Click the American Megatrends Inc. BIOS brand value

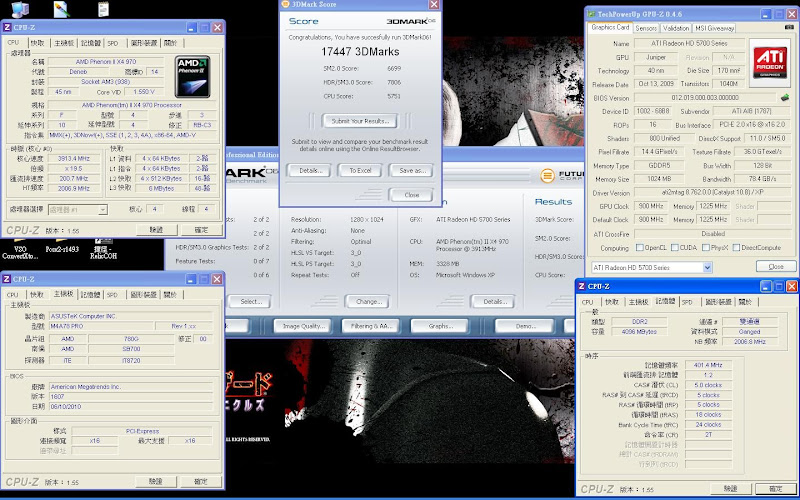(131, 387)
